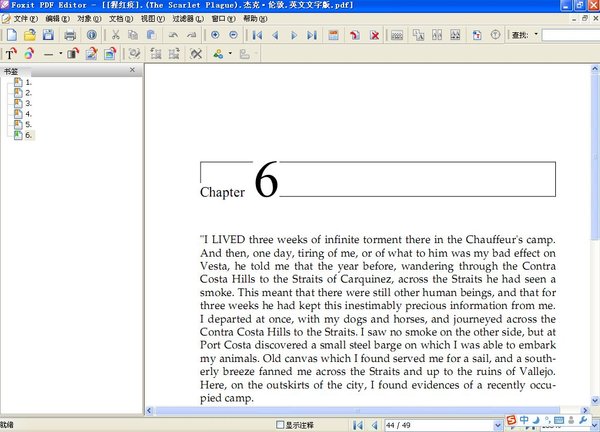The height and width of the screenshot is (432, 600).
Task: Click the Redo arrow icon
Action: [191, 35]
